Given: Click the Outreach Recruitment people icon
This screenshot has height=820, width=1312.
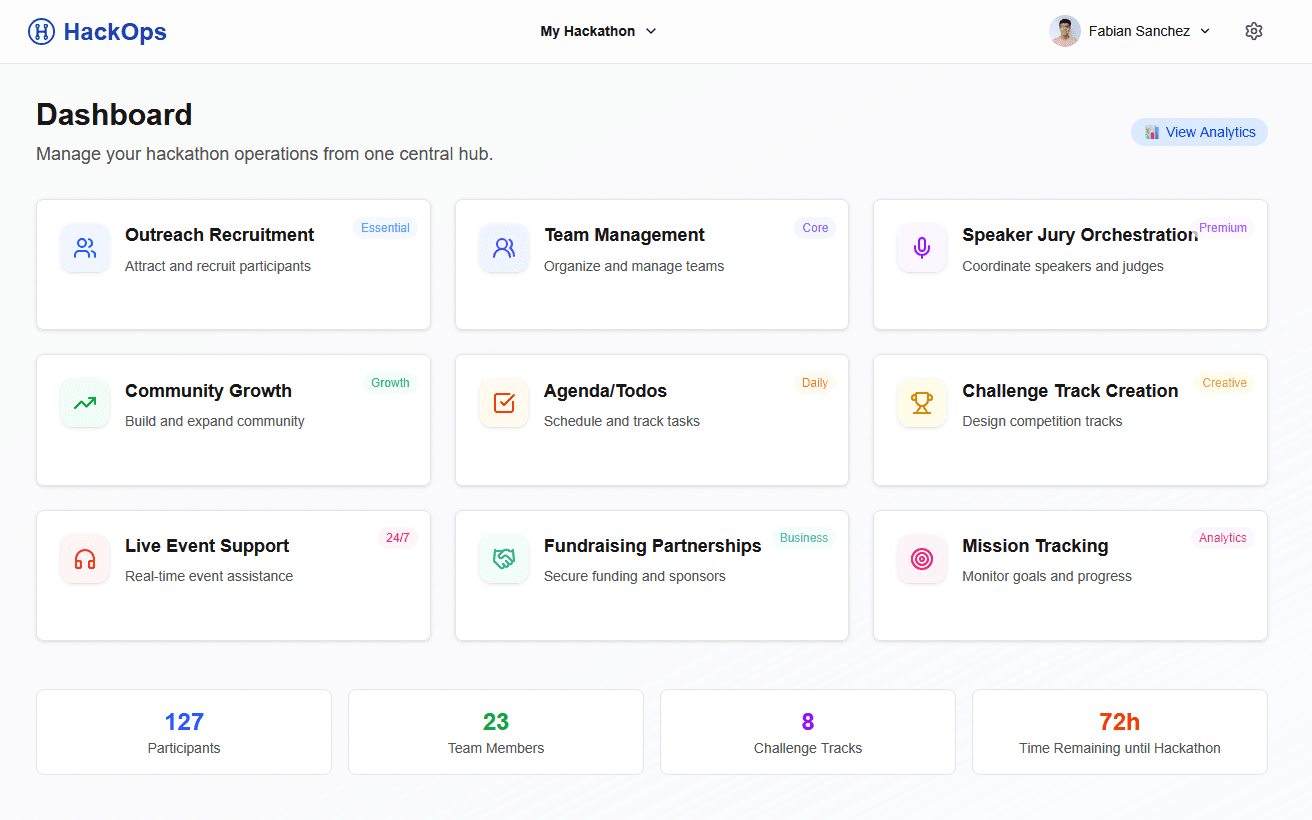Looking at the screenshot, I should 85,248.
